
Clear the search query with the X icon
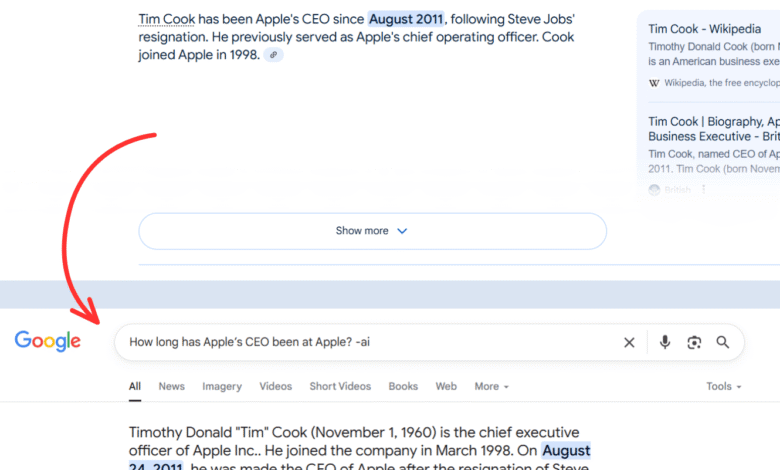click(629, 342)
